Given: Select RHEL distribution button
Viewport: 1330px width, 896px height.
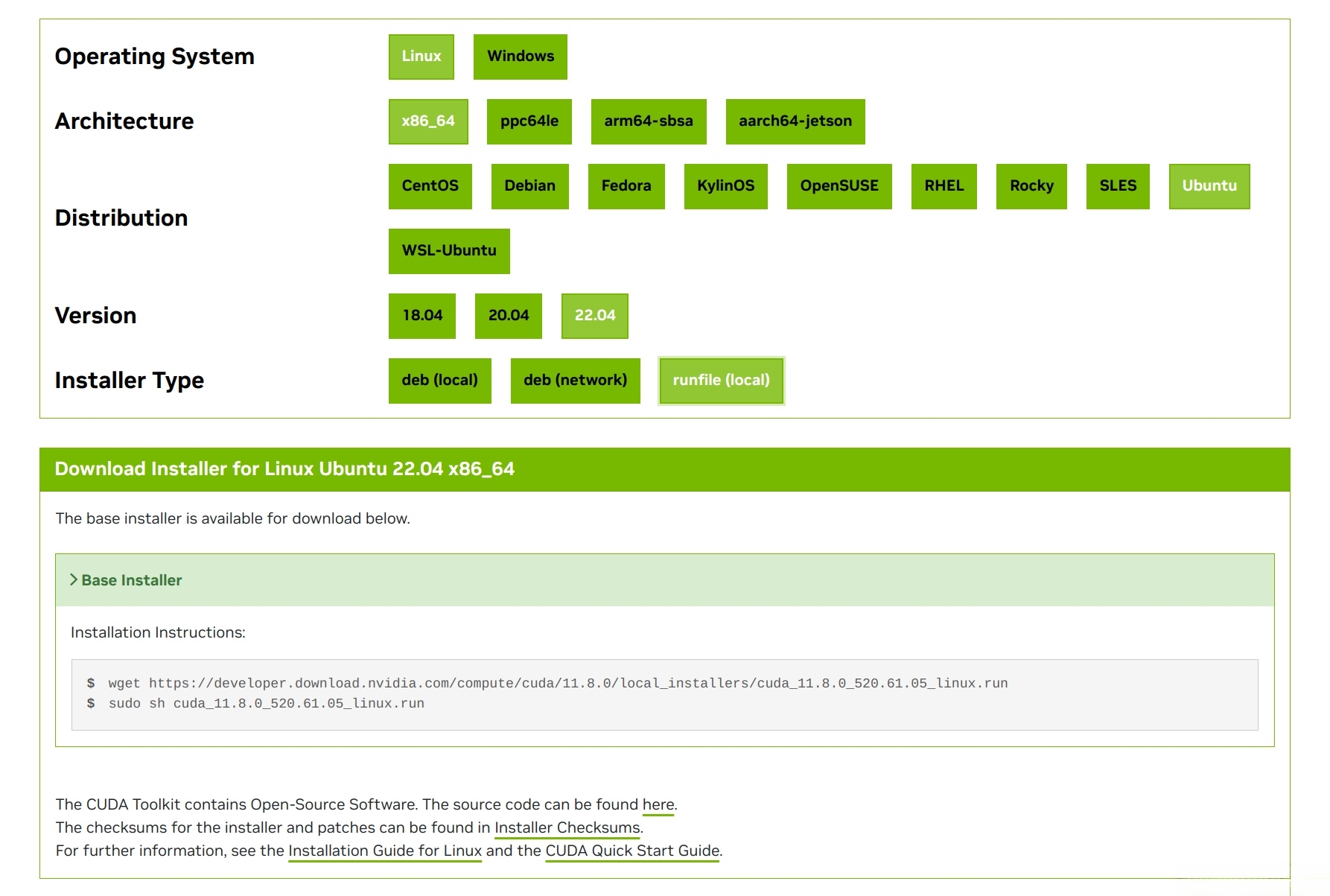Looking at the screenshot, I should (x=944, y=186).
